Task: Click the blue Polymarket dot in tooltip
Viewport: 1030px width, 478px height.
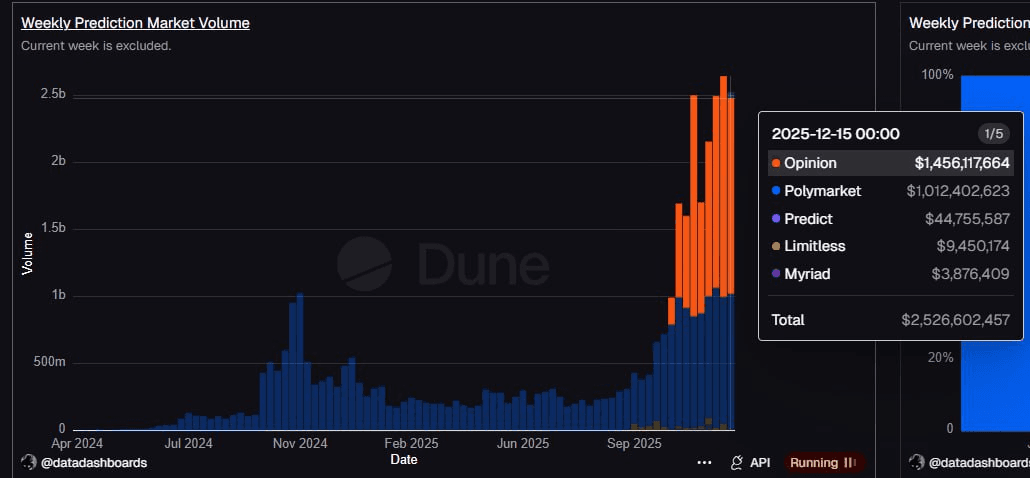Action: [776, 191]
